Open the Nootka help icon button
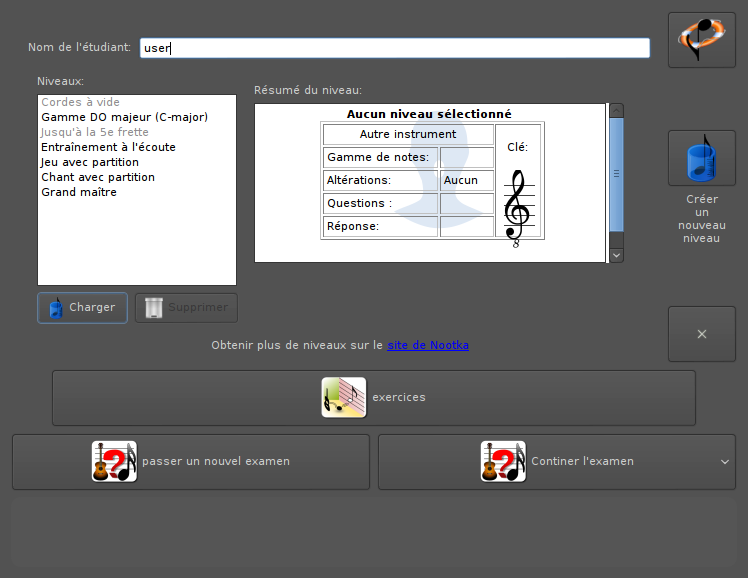Image resolution: width=748 pixels, height=578 pixels. [x=702, y=40]
